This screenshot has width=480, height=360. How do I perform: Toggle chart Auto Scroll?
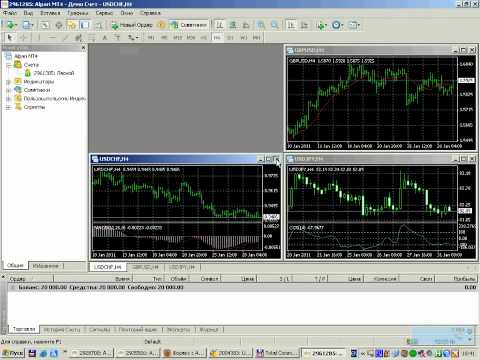pyautogui.click(x=291, y=25)
